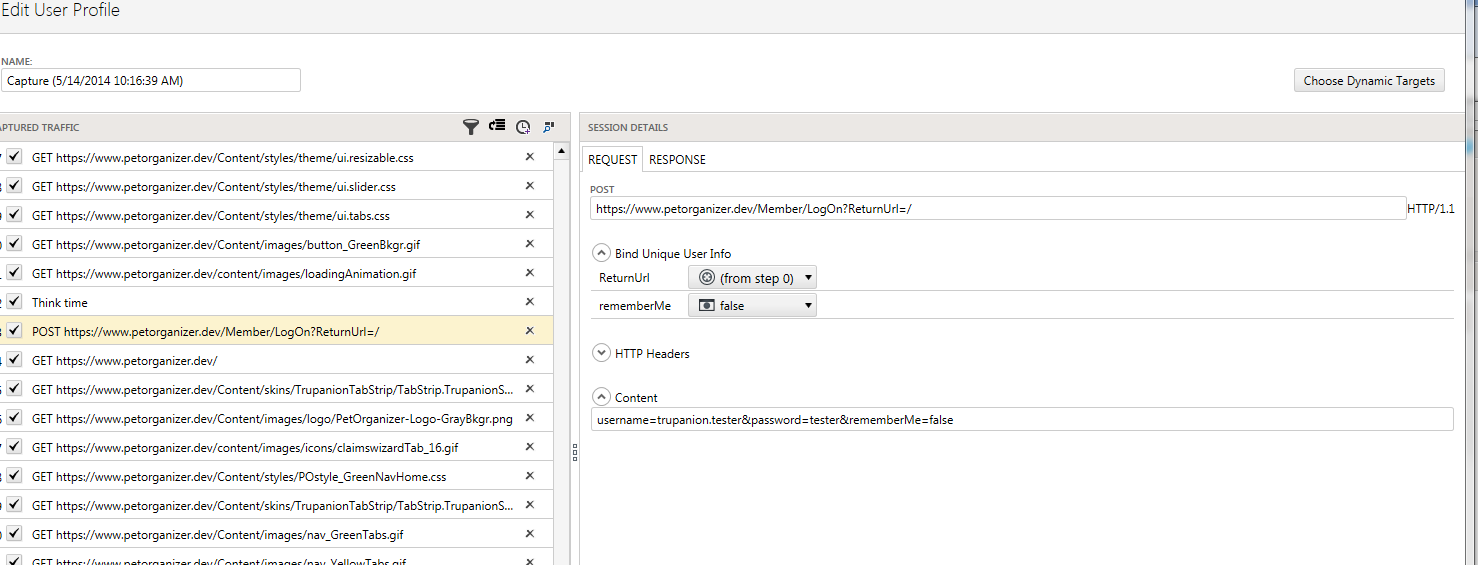The image size is (1478, 565).
Task: Click the Choose Dynamic Targets button
Action: pyautogui.click(x=1368, y=81)
